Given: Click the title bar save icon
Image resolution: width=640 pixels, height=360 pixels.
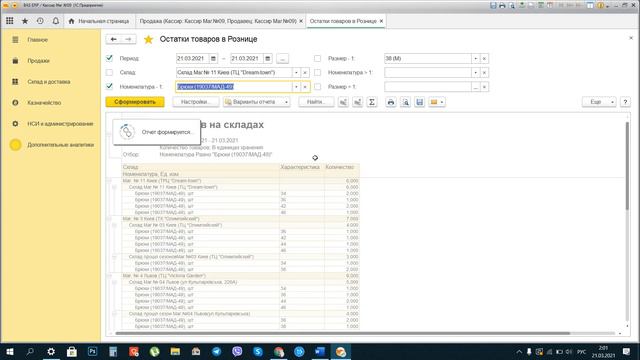Looking at the screenshot, I should pos(493,6).
